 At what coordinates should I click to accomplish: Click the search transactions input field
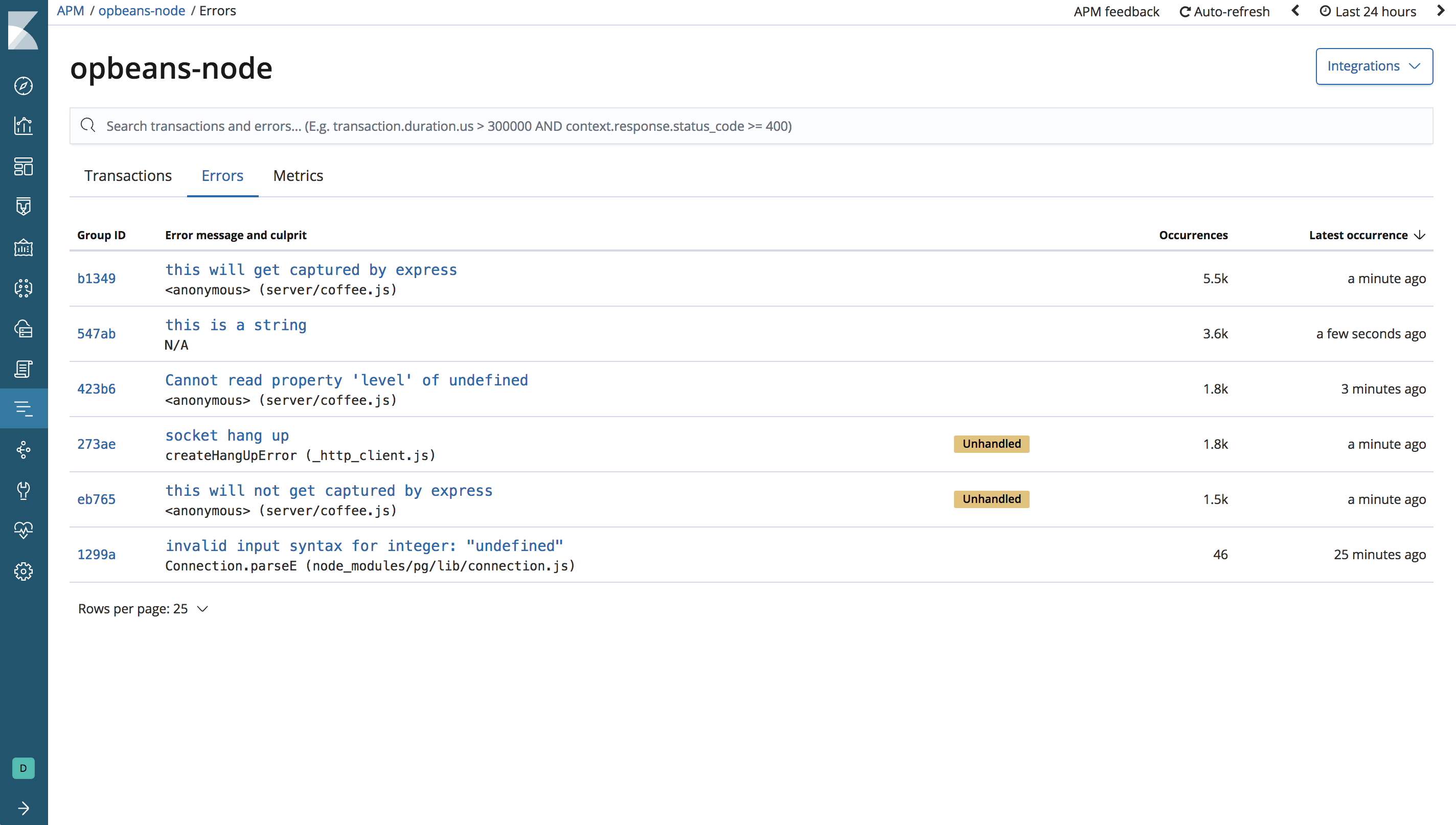453,126
